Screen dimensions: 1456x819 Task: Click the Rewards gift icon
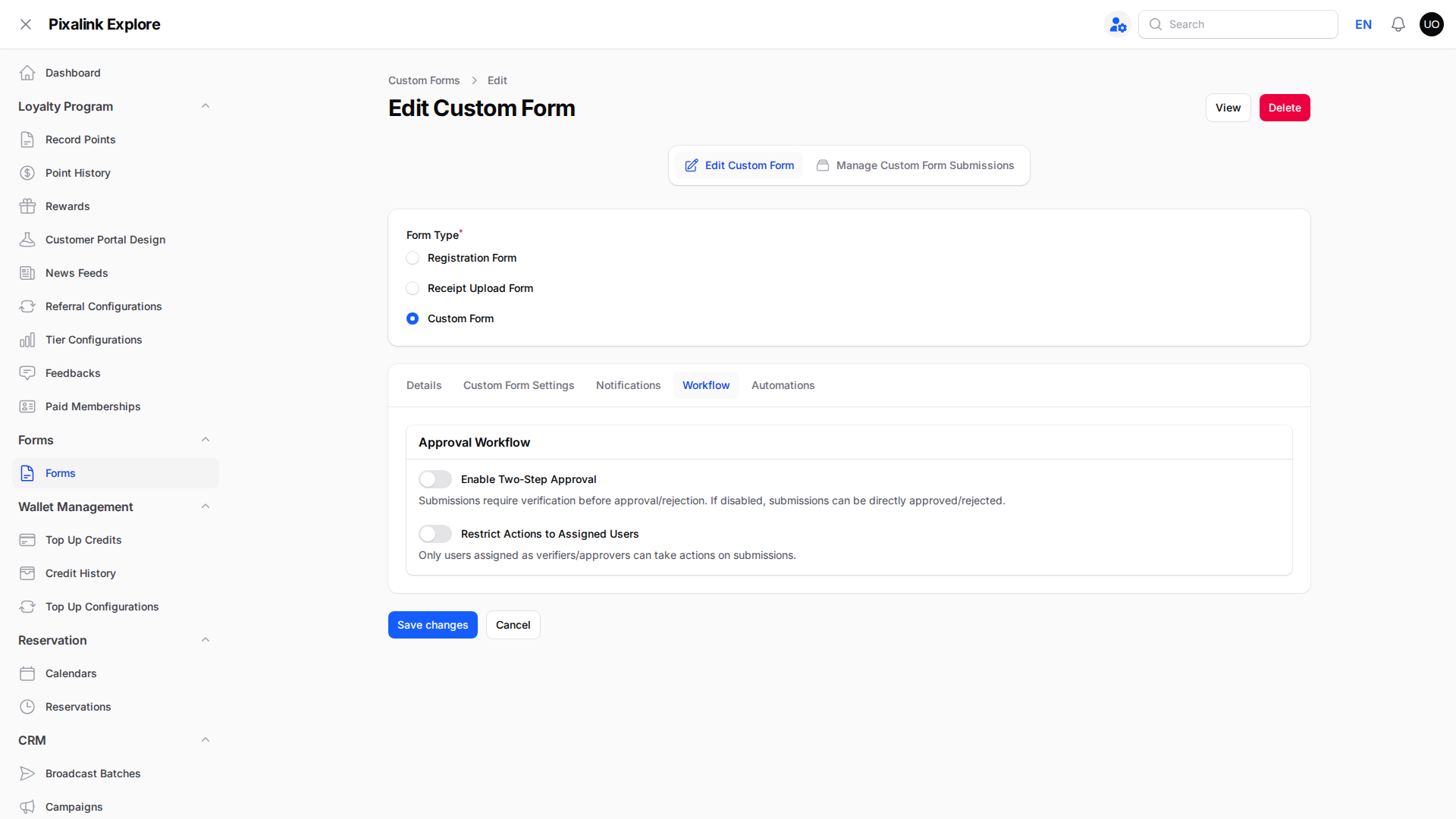pos(27,206)
